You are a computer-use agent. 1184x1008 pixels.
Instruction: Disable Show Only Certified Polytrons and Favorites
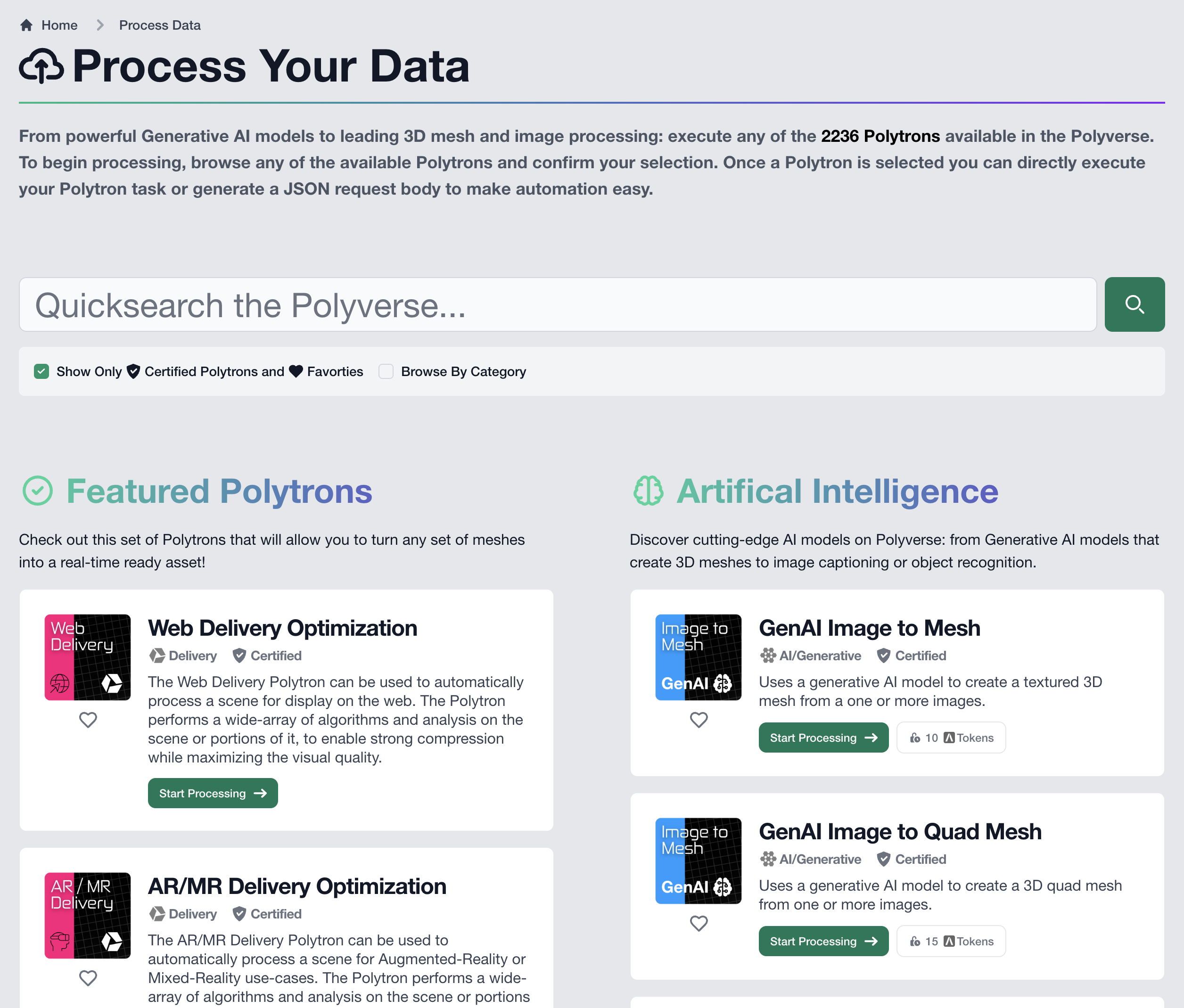(x=41, y=371)
